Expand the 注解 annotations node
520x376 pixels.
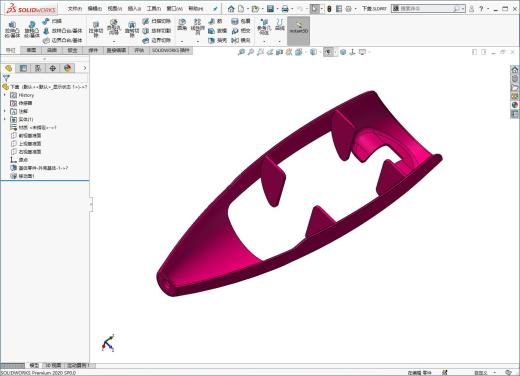5,111
